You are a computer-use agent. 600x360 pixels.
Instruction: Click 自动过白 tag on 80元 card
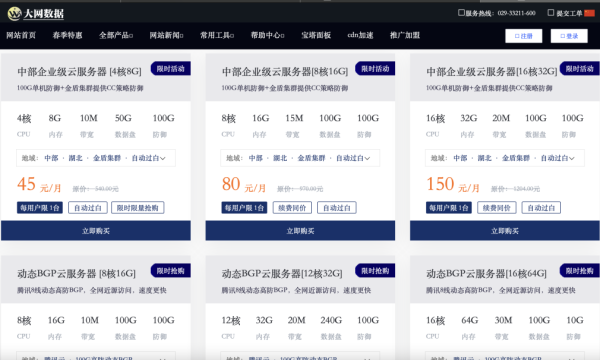[x=337, y=208]
